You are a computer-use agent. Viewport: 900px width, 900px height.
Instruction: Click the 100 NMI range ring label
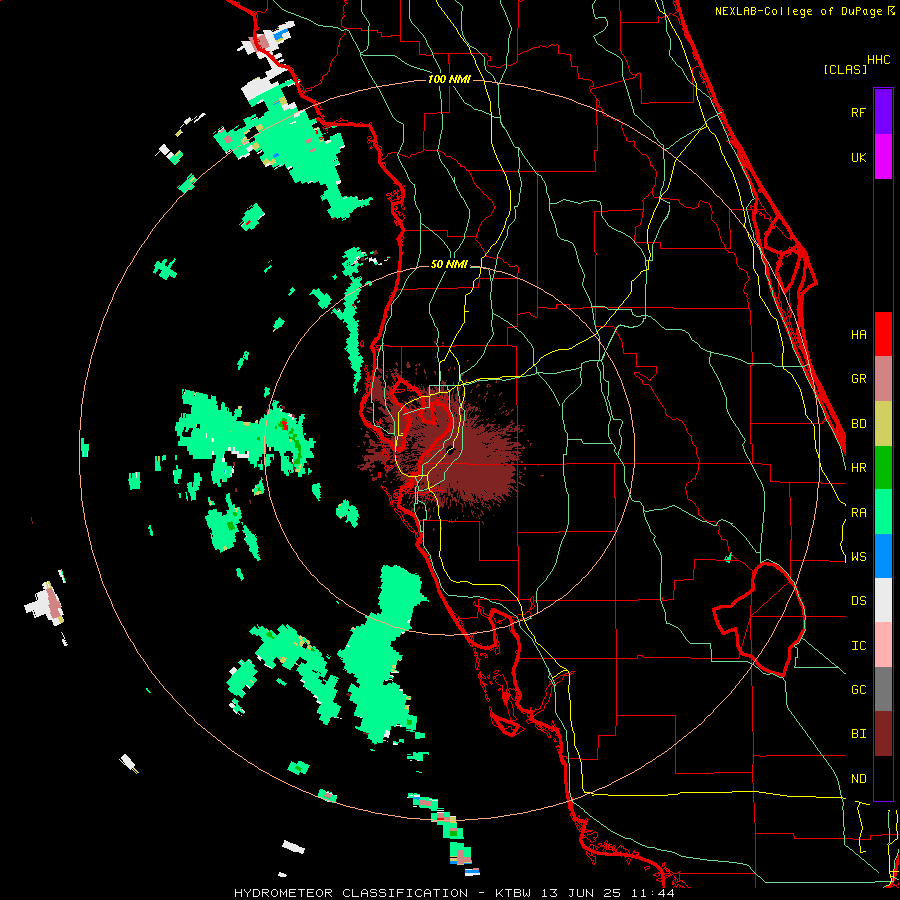pyautogui.click(x=449, y=79)
